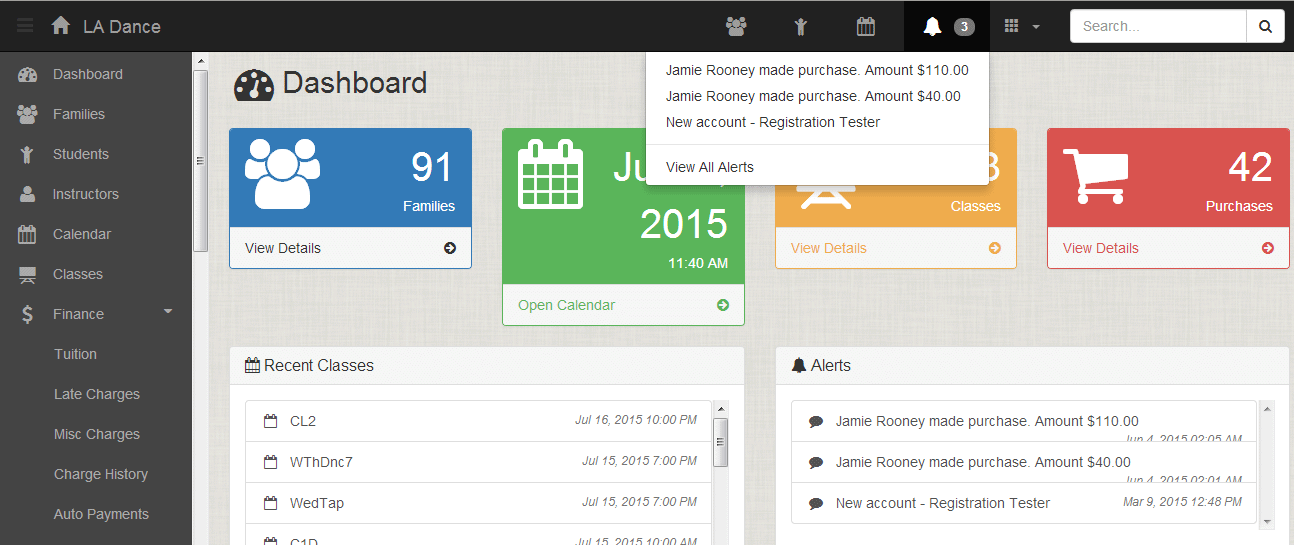Open calendar icon in top navbar

866,27
